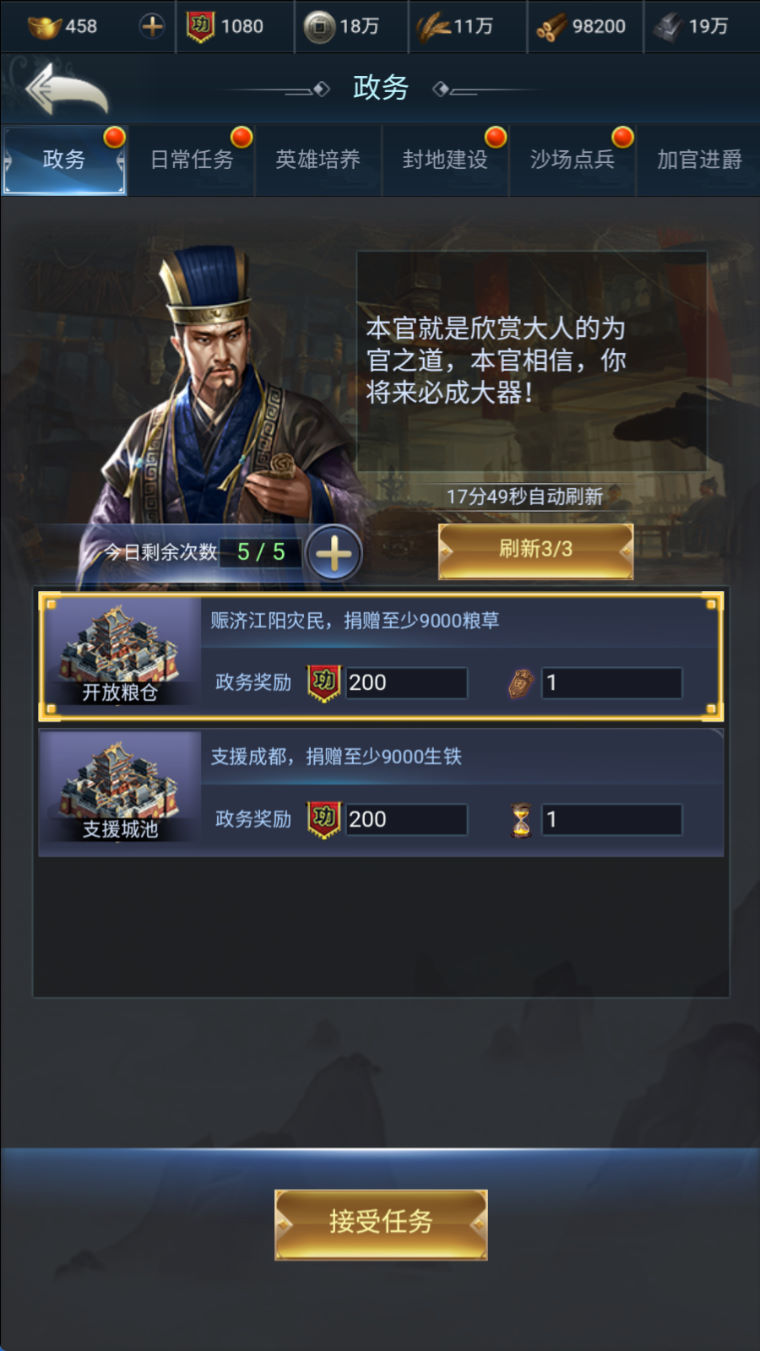
Task: Click the copper coin icon showing 18万
Action: pos(319,28)
